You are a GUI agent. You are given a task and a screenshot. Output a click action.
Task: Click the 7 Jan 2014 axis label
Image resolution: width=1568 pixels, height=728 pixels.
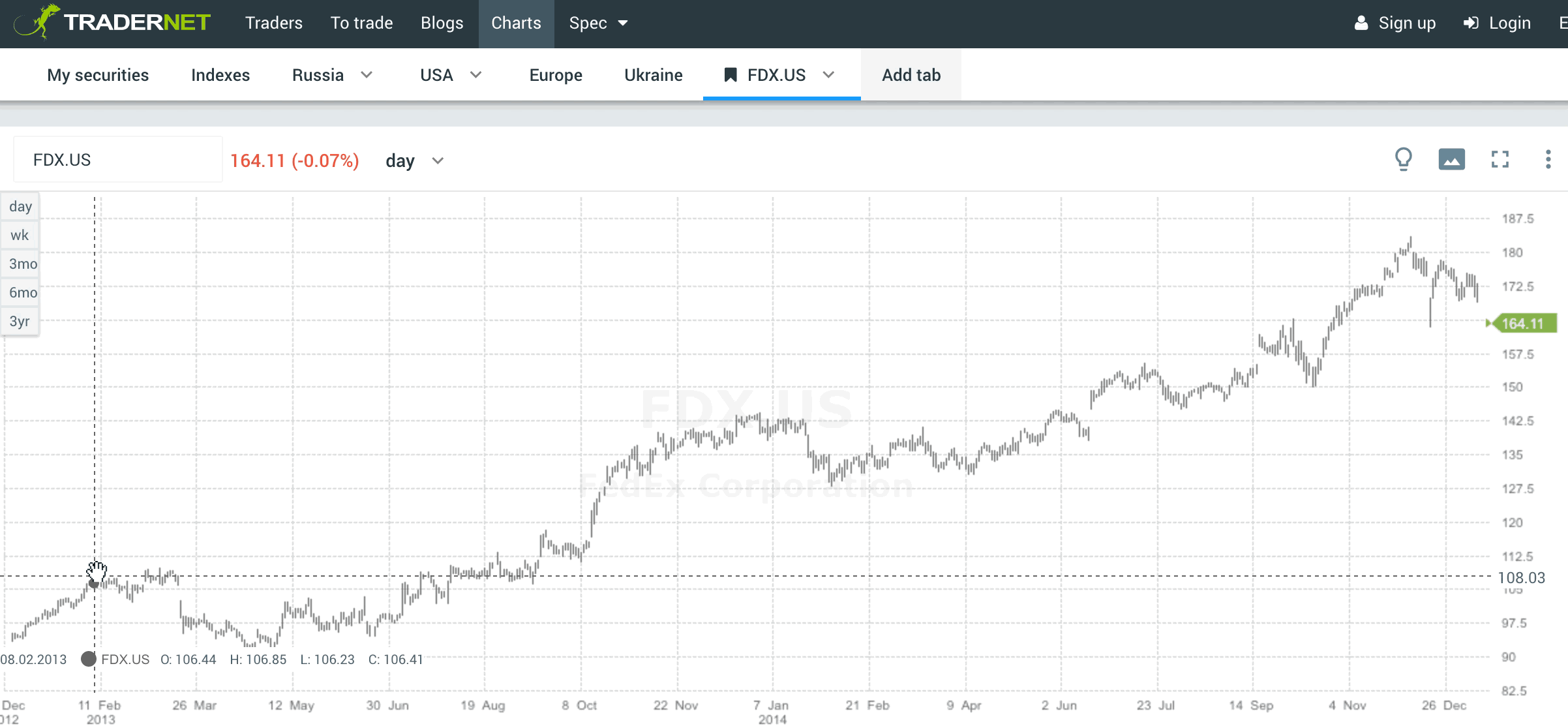772,712
